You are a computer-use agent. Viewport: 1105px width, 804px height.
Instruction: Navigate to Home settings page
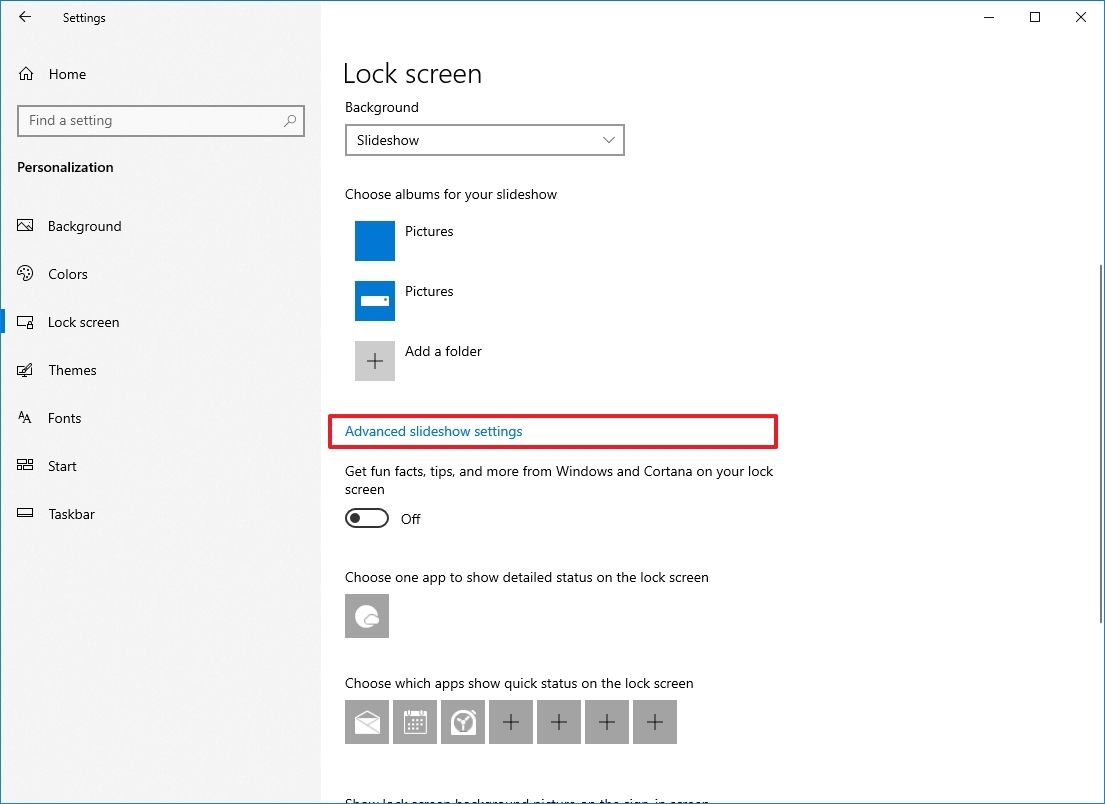tap(67, 74)
